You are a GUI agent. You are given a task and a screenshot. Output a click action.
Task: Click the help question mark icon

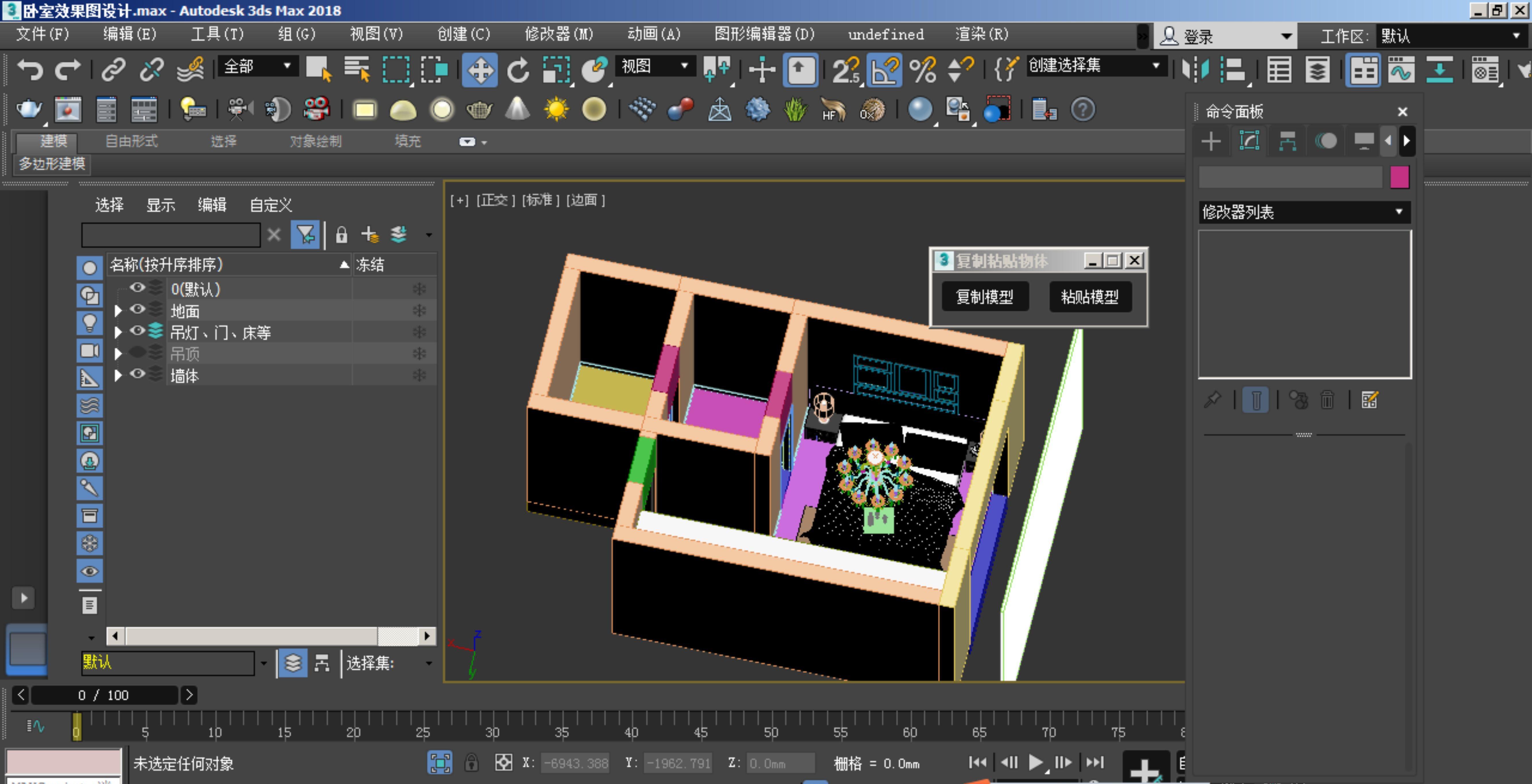click(1082, 109)
